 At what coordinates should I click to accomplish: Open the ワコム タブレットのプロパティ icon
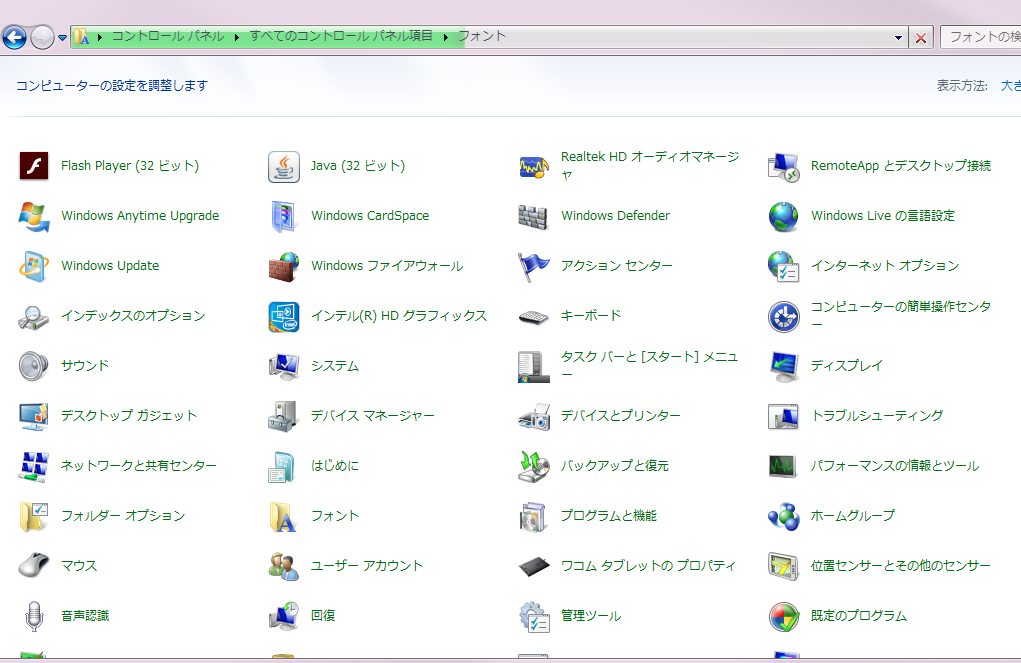(534, 566)
